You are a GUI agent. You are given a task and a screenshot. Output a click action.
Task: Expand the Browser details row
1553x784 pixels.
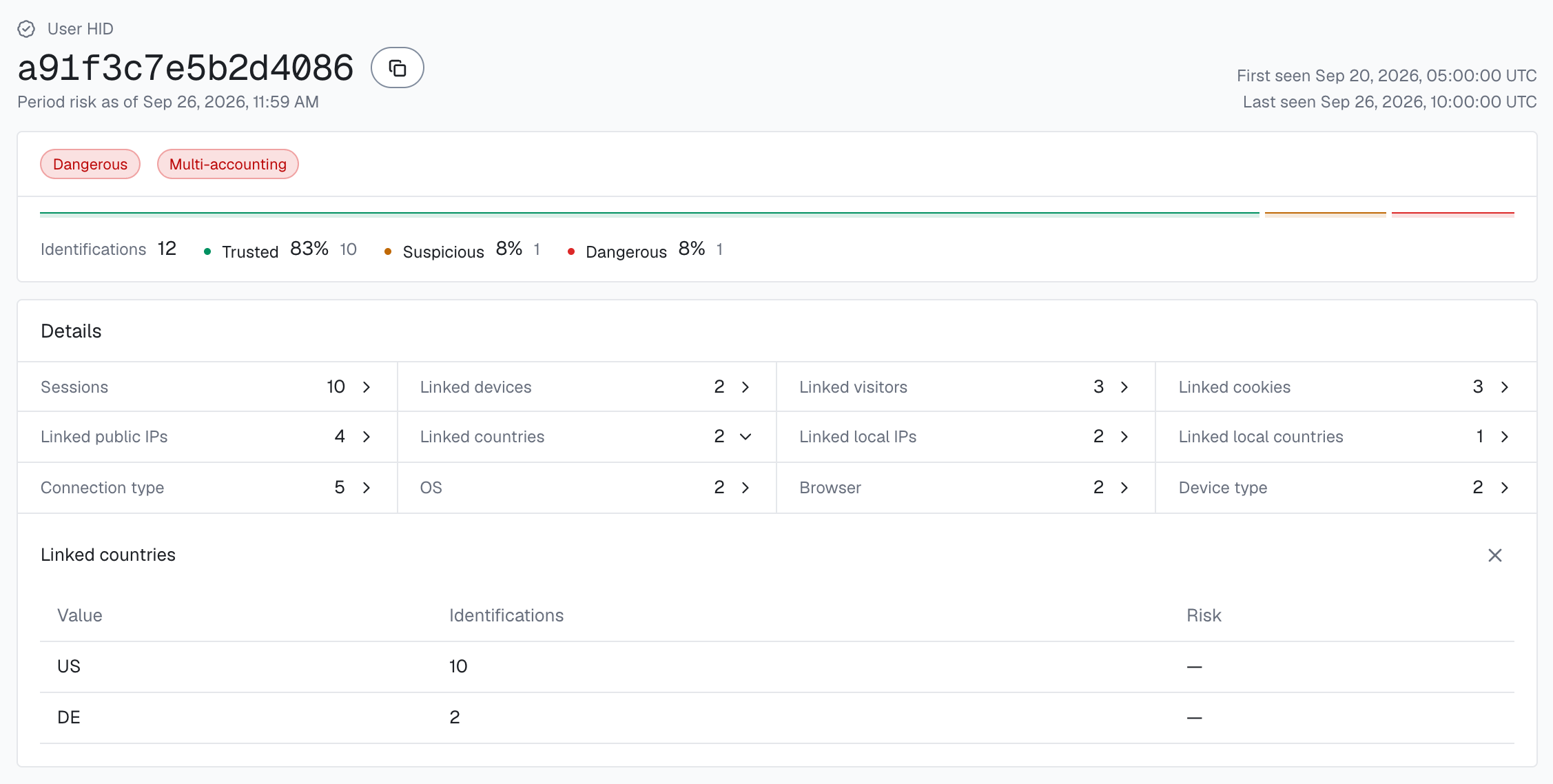pyautogui.click(x=965, y=488)
